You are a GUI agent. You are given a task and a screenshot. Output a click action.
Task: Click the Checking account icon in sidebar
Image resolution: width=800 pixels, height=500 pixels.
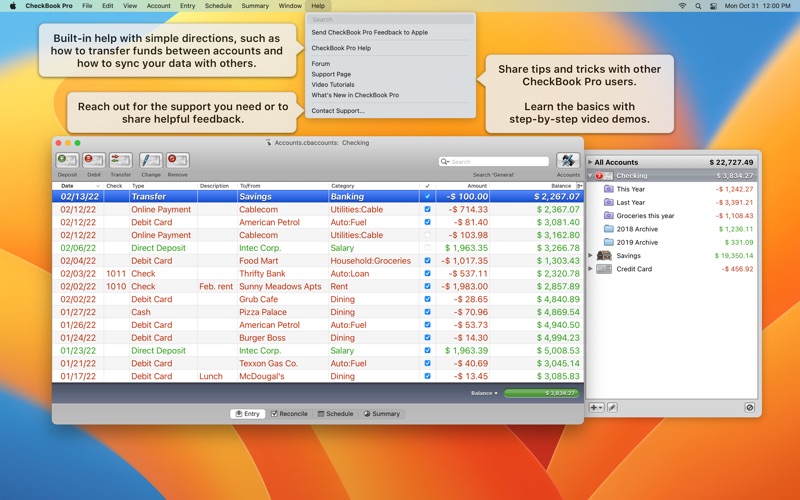(x=605, y=176)
